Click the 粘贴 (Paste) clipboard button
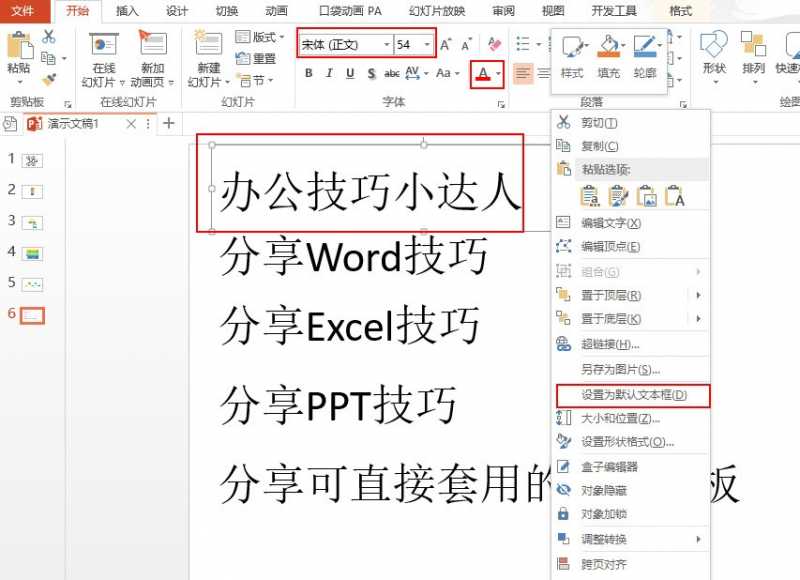This screenshot has width=800, height=580. (x=19, y=57)
